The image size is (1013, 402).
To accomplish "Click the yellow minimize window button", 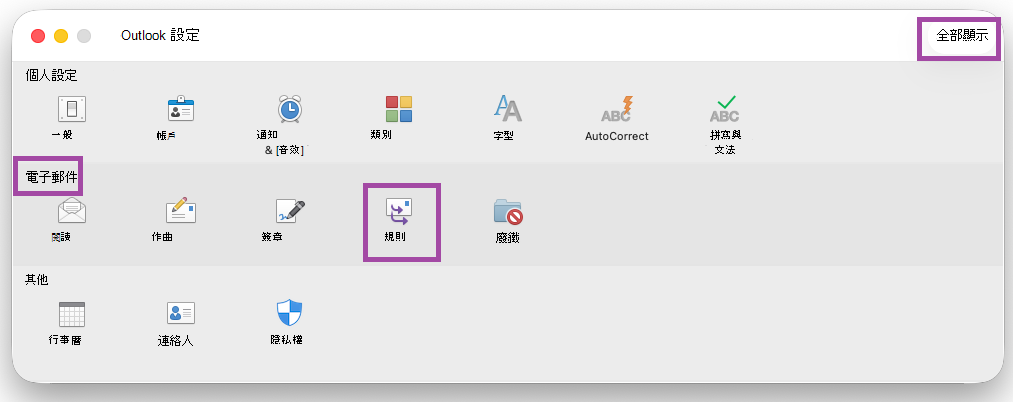I will [61, 36].
